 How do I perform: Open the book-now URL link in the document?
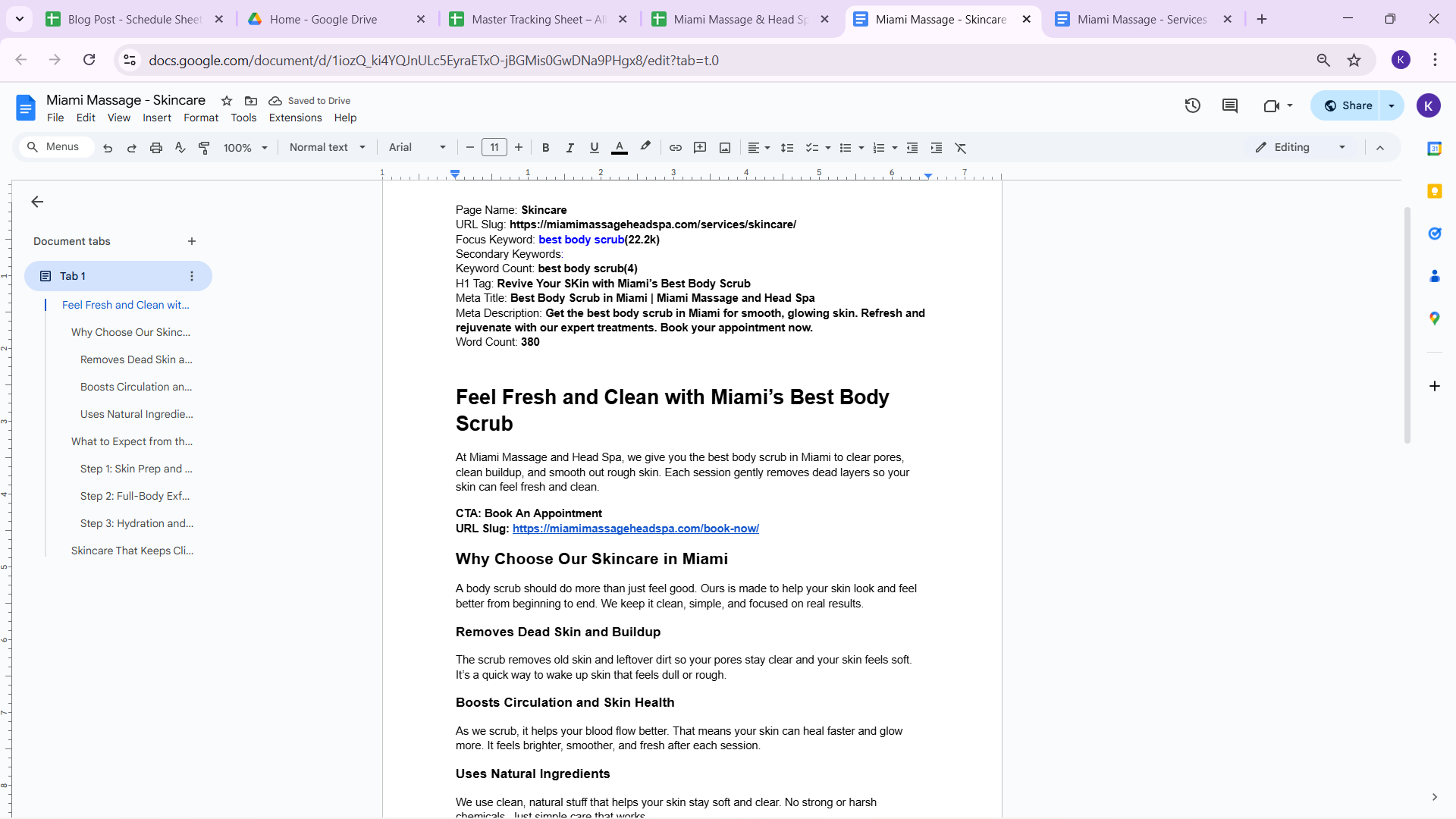635,529
